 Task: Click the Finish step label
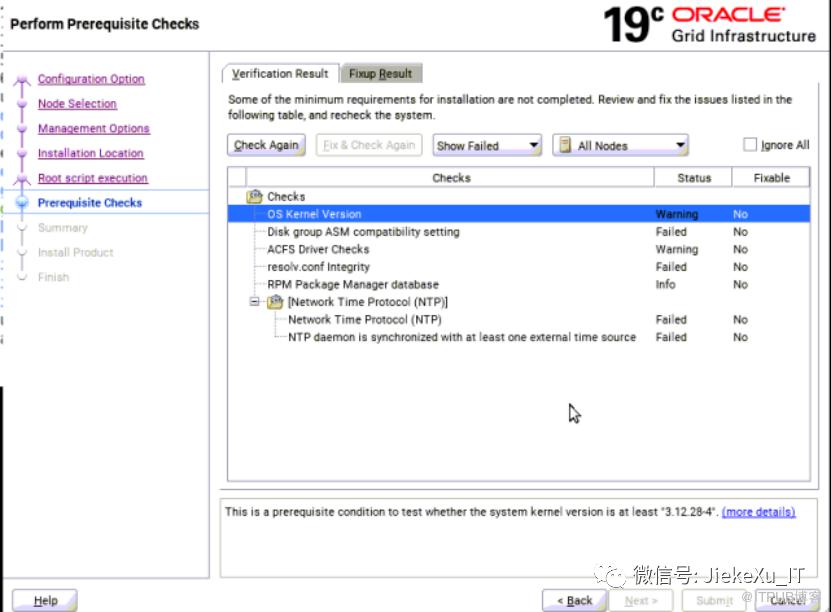54,277
